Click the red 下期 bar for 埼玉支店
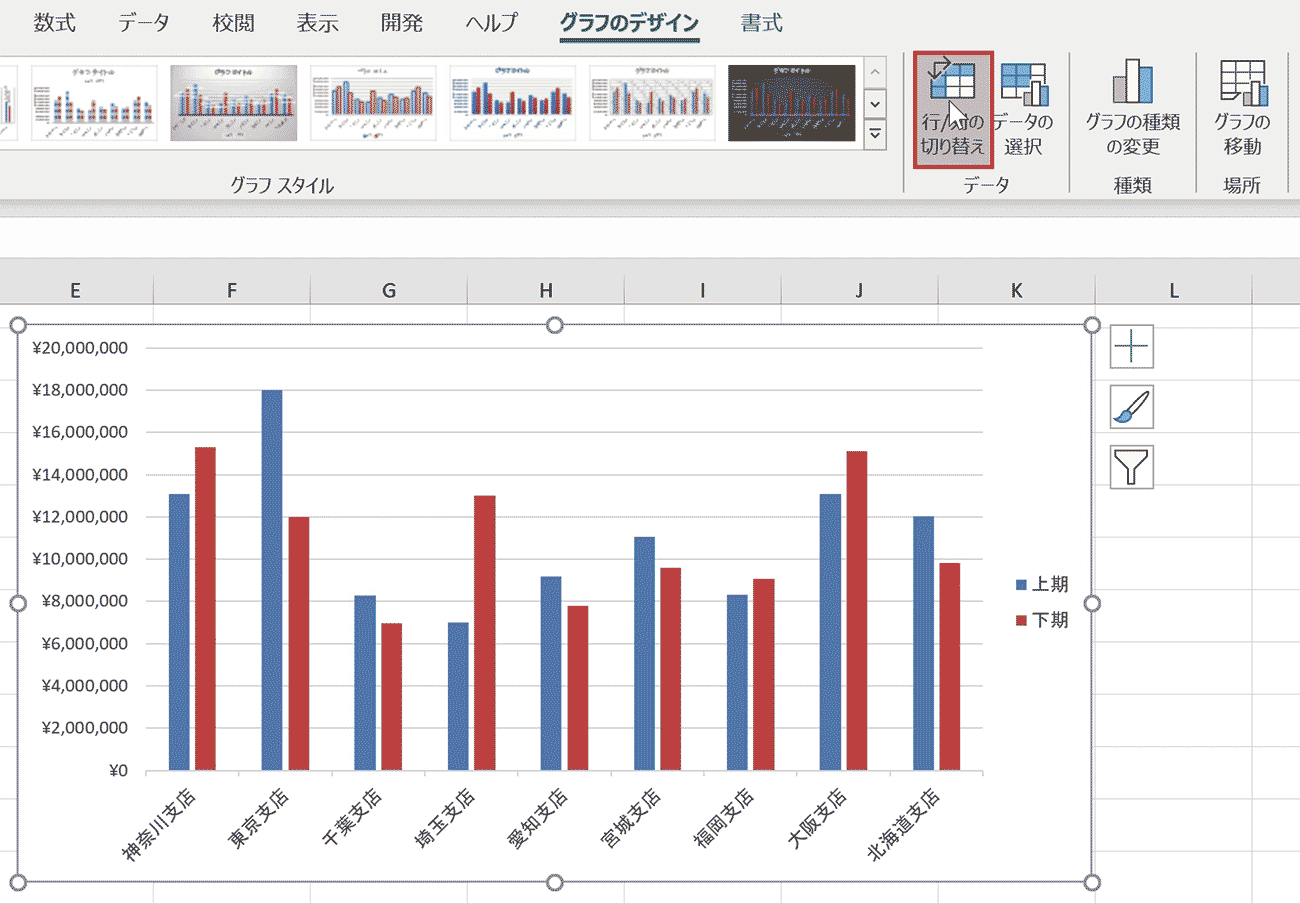The image size is (1300, 904). (x=484, y=633)
